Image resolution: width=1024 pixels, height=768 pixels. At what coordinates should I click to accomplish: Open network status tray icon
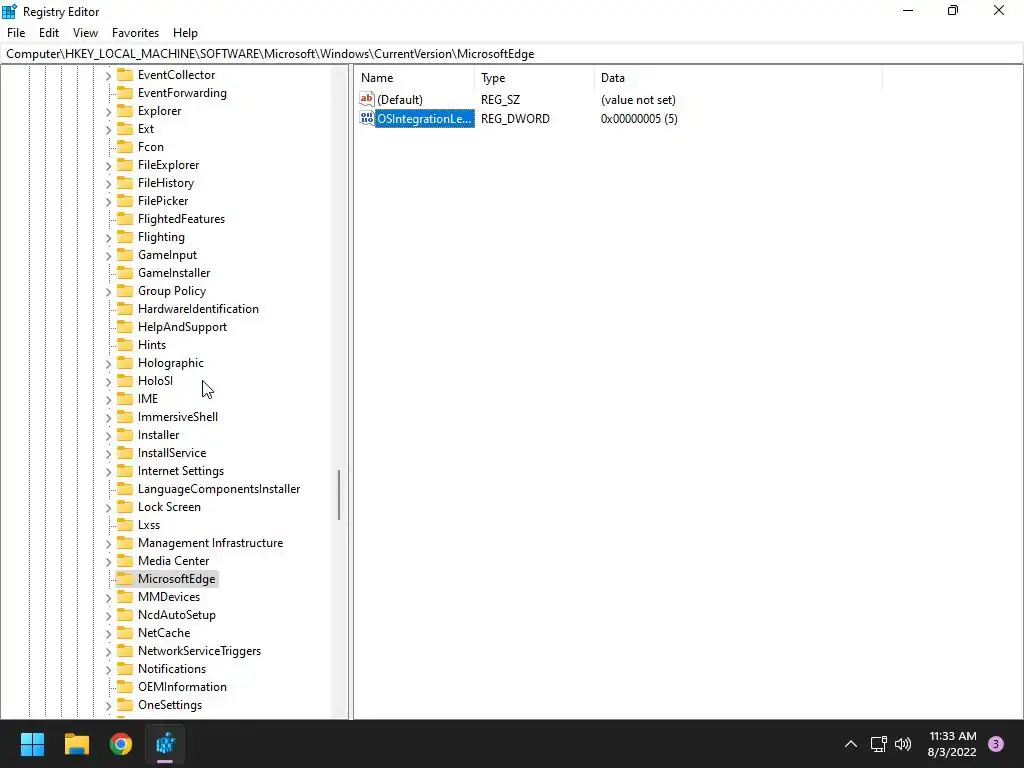878,744
